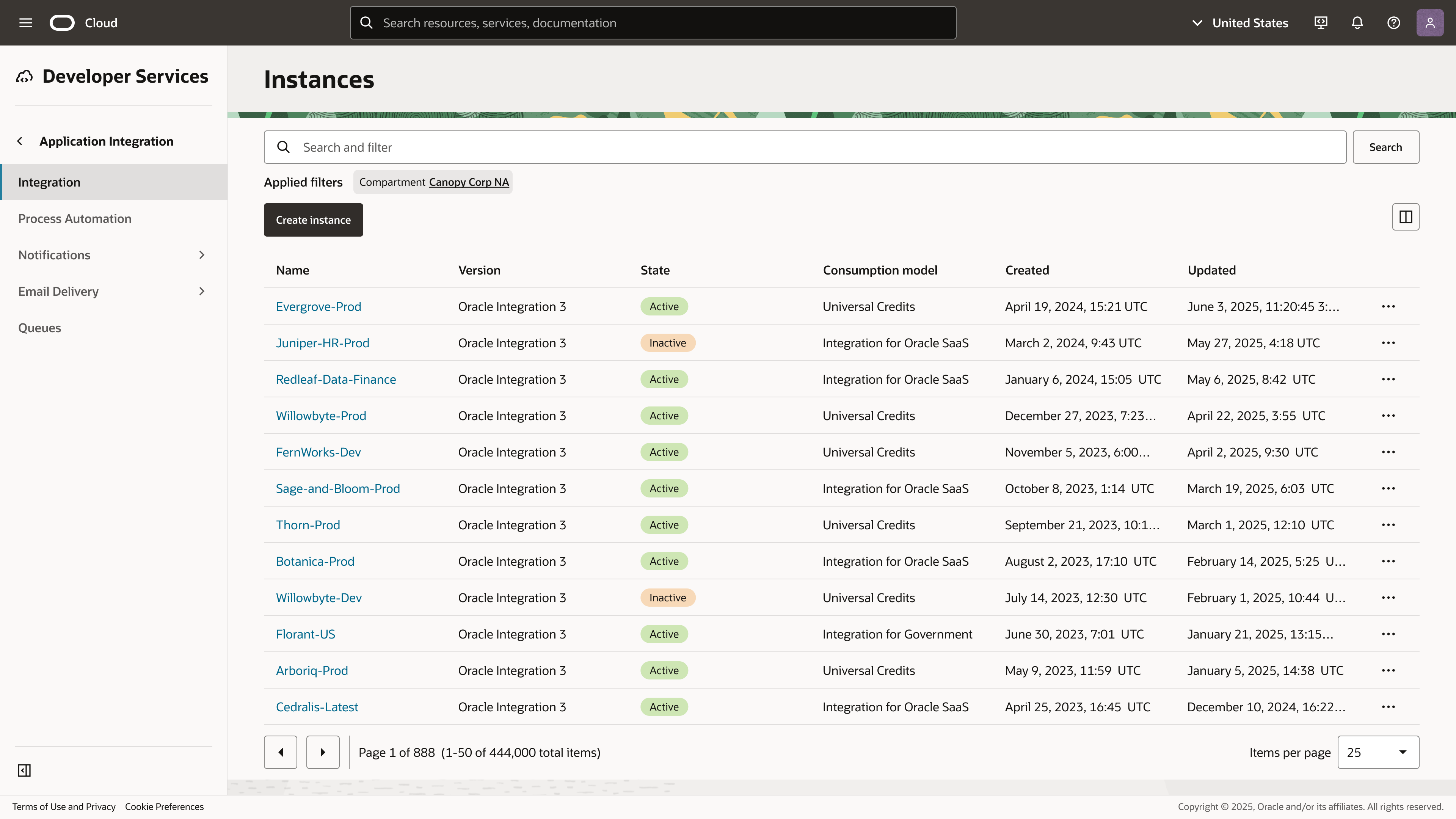Viewport: 1456px width, 819px height.
Task: Toggle the column manager panel
Action: click(x=1406, y=217)
